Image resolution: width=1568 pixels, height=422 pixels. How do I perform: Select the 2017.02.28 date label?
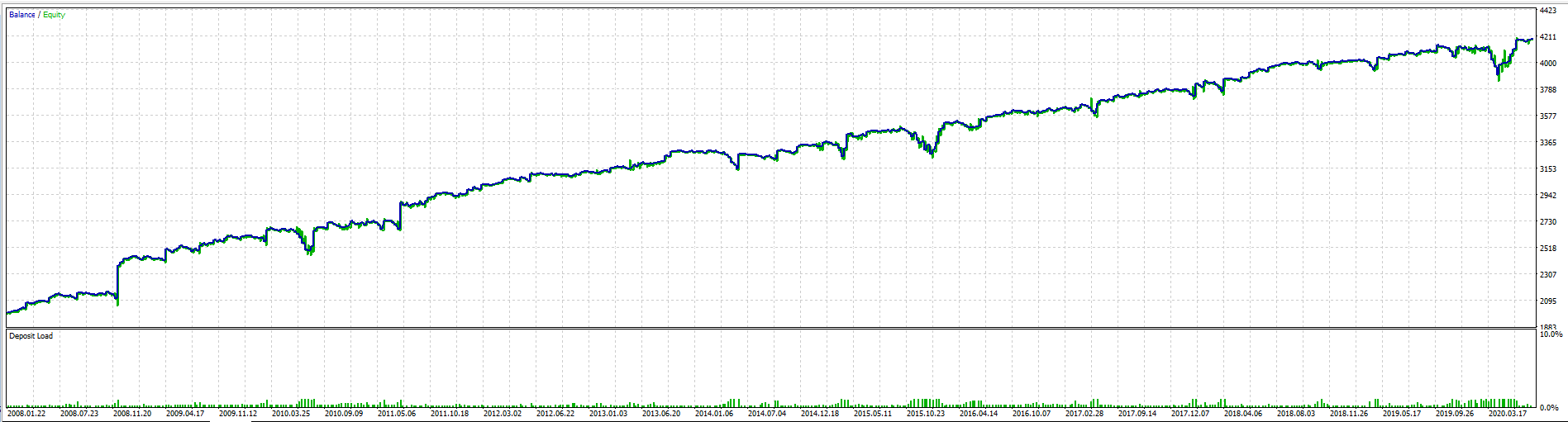coord(1084,414)
